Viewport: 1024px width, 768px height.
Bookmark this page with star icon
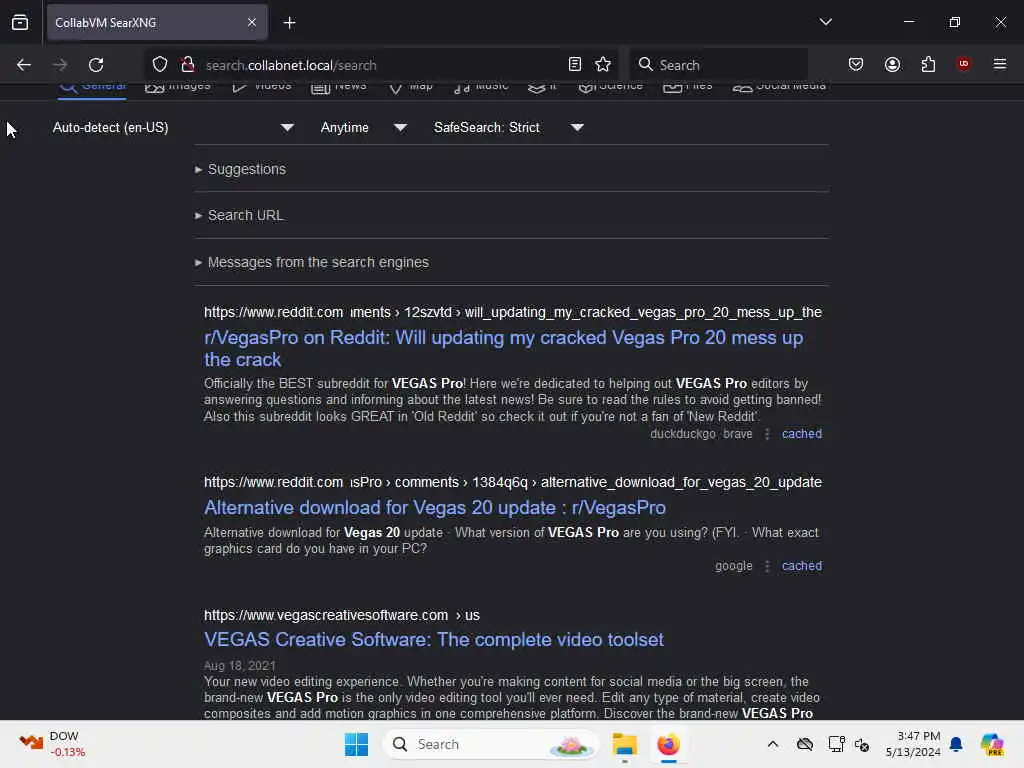pyautogui.click(x=603, y=64)
